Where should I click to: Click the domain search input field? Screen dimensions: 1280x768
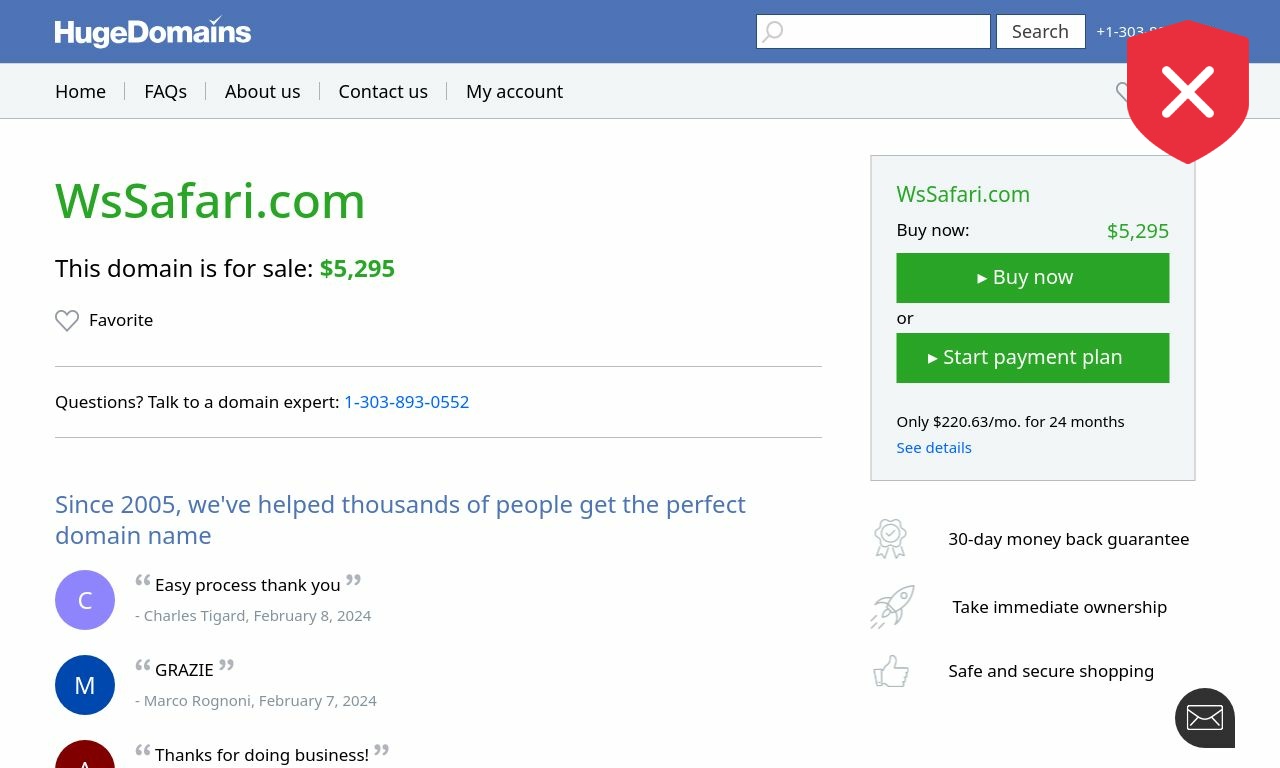tap(873, 31)
